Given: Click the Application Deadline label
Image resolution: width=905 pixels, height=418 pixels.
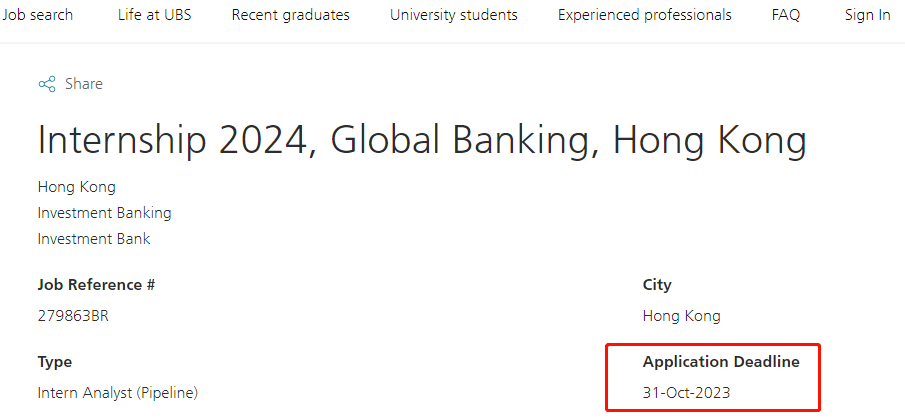Looking at the screenshot, I should pyautogui.click(x=721, y=363).
